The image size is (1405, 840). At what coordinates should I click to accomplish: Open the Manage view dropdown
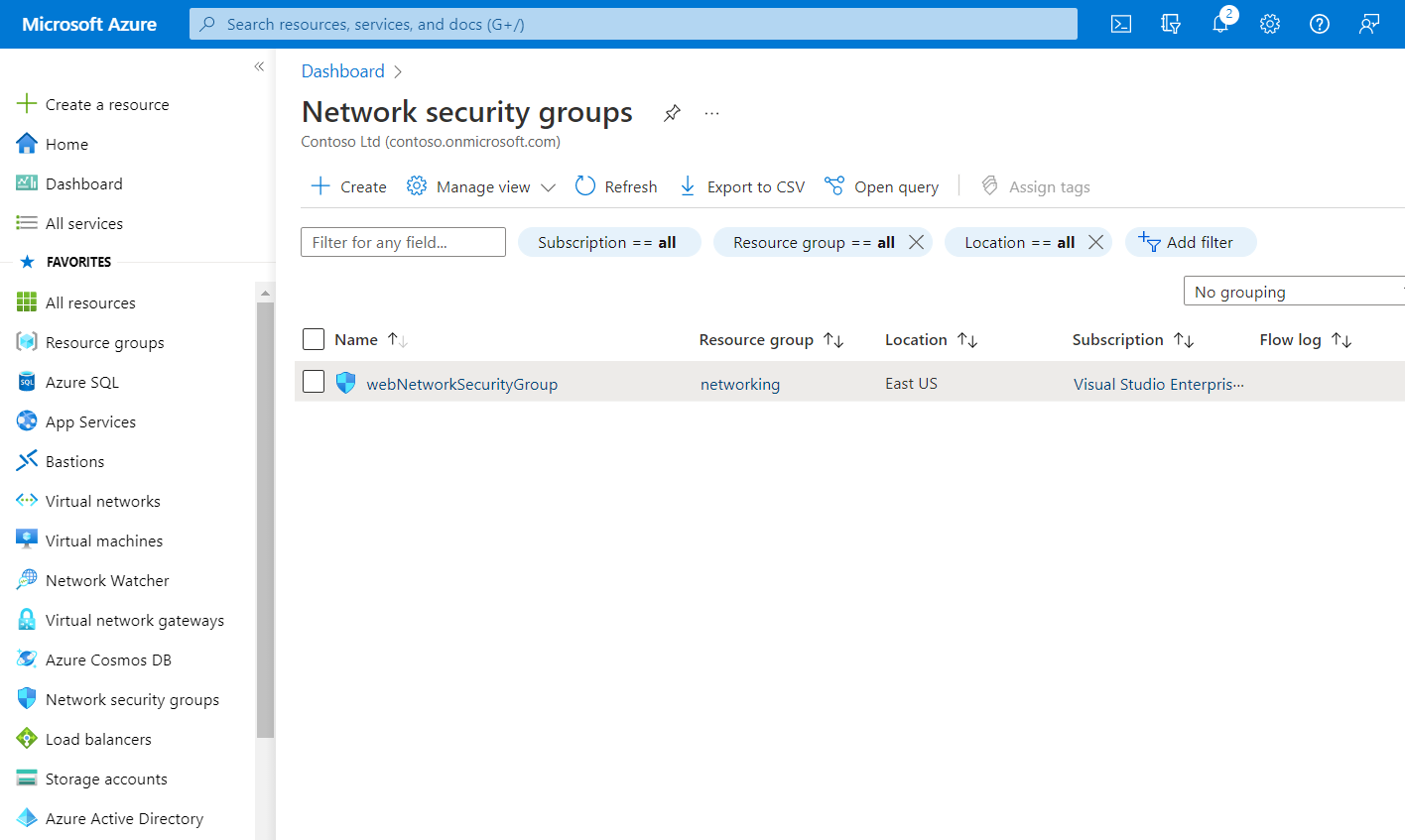point(481,186)
